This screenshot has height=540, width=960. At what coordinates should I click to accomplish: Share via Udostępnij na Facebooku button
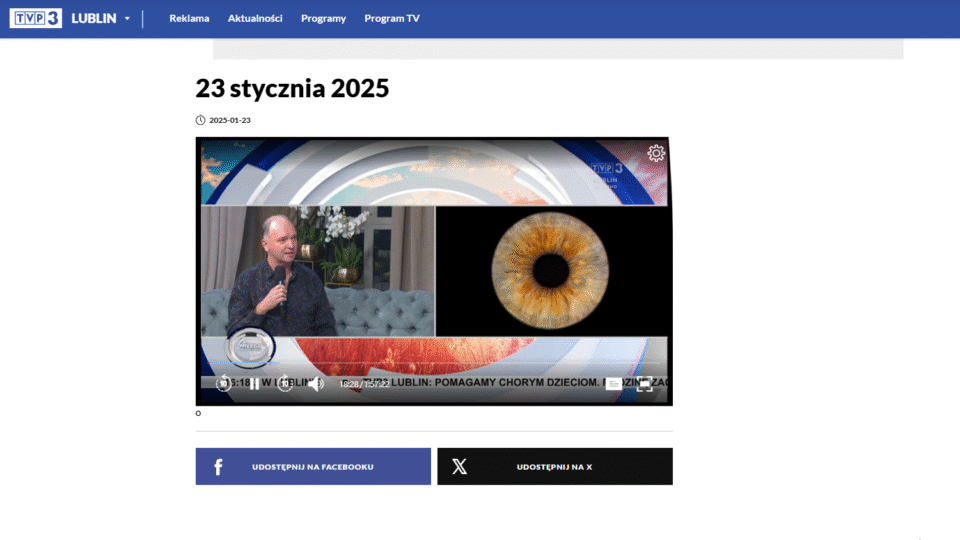click(313, 467)
